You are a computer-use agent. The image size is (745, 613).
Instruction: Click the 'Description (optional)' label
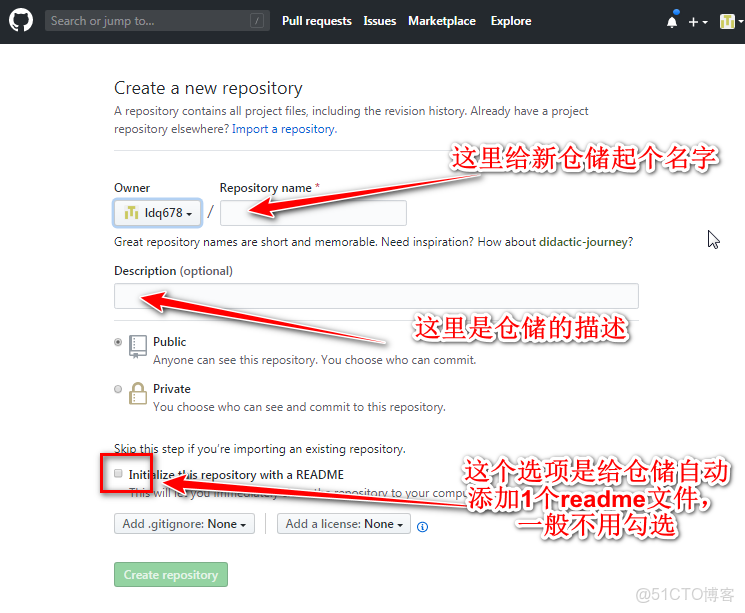point(173,271)
